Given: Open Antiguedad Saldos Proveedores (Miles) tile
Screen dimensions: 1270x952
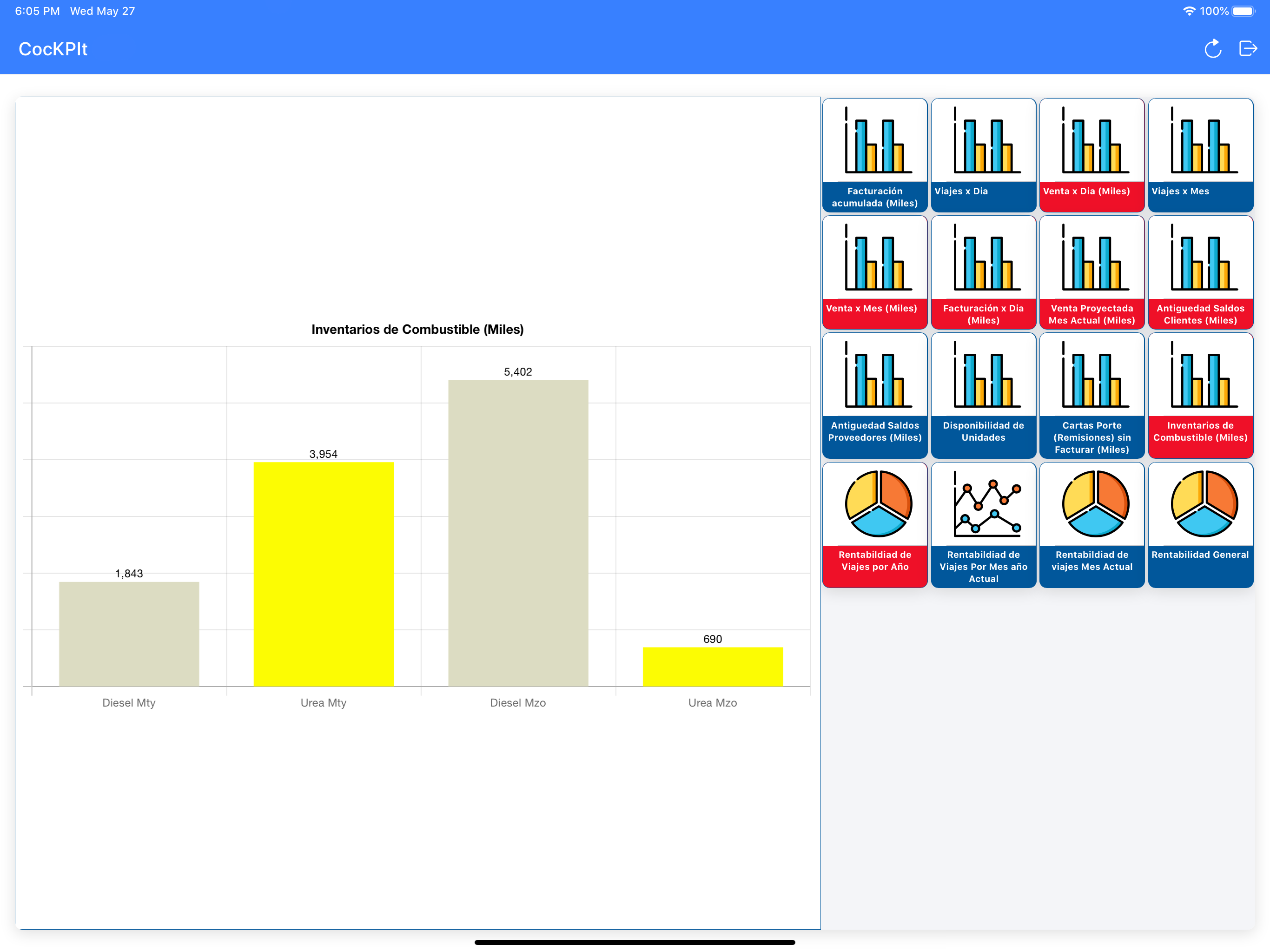Looking at the screenshot, I should [874, 396].
